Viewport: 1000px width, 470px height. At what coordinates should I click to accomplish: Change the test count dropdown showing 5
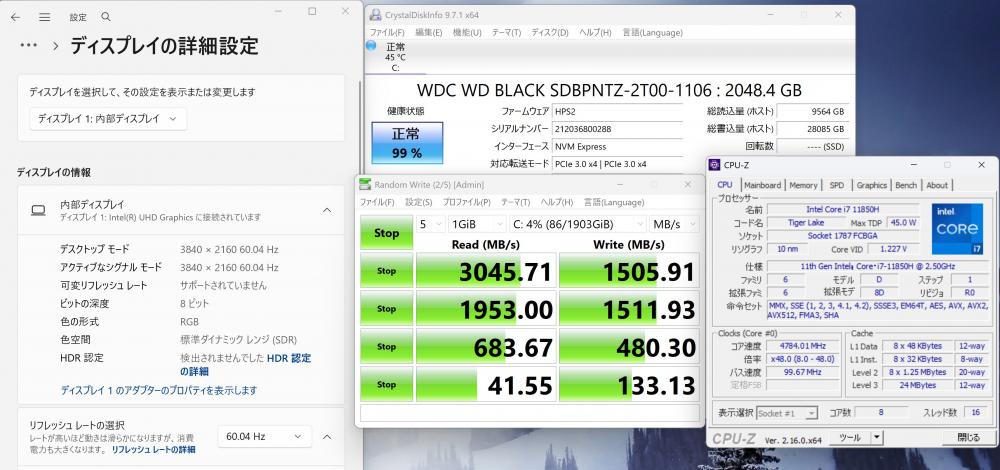coord(430,224)
